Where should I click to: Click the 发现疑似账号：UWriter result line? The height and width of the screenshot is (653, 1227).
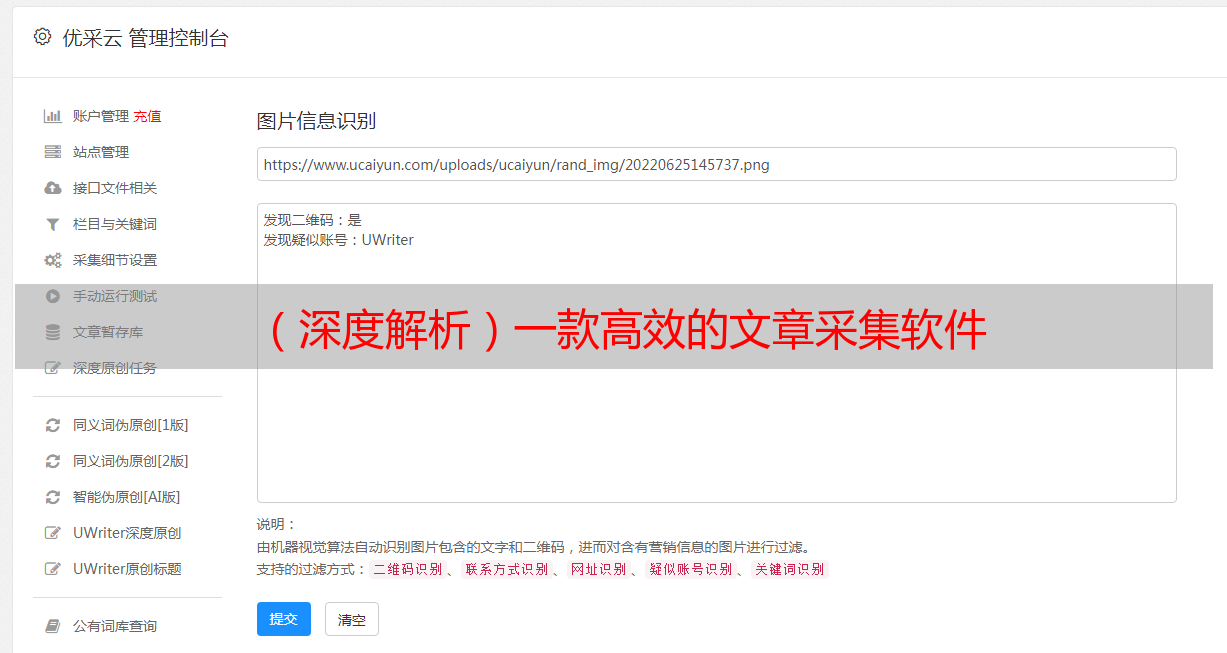338,240
